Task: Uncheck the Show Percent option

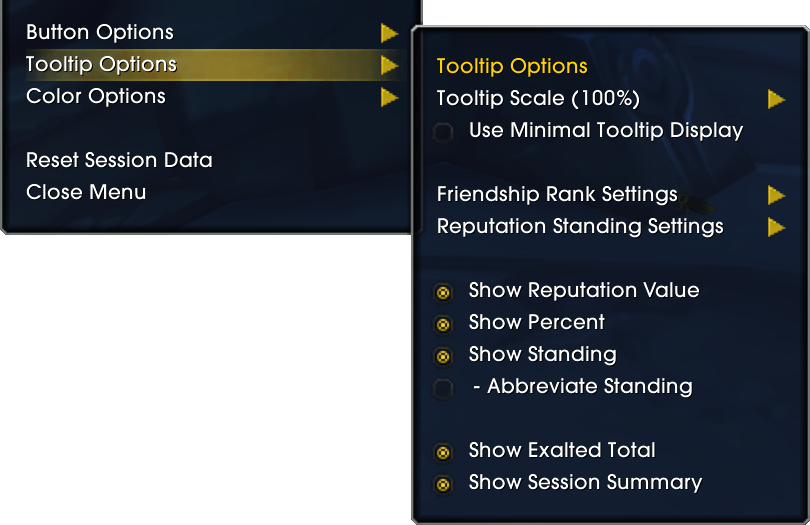Action: pyautogui.click(x=443, y=325)
